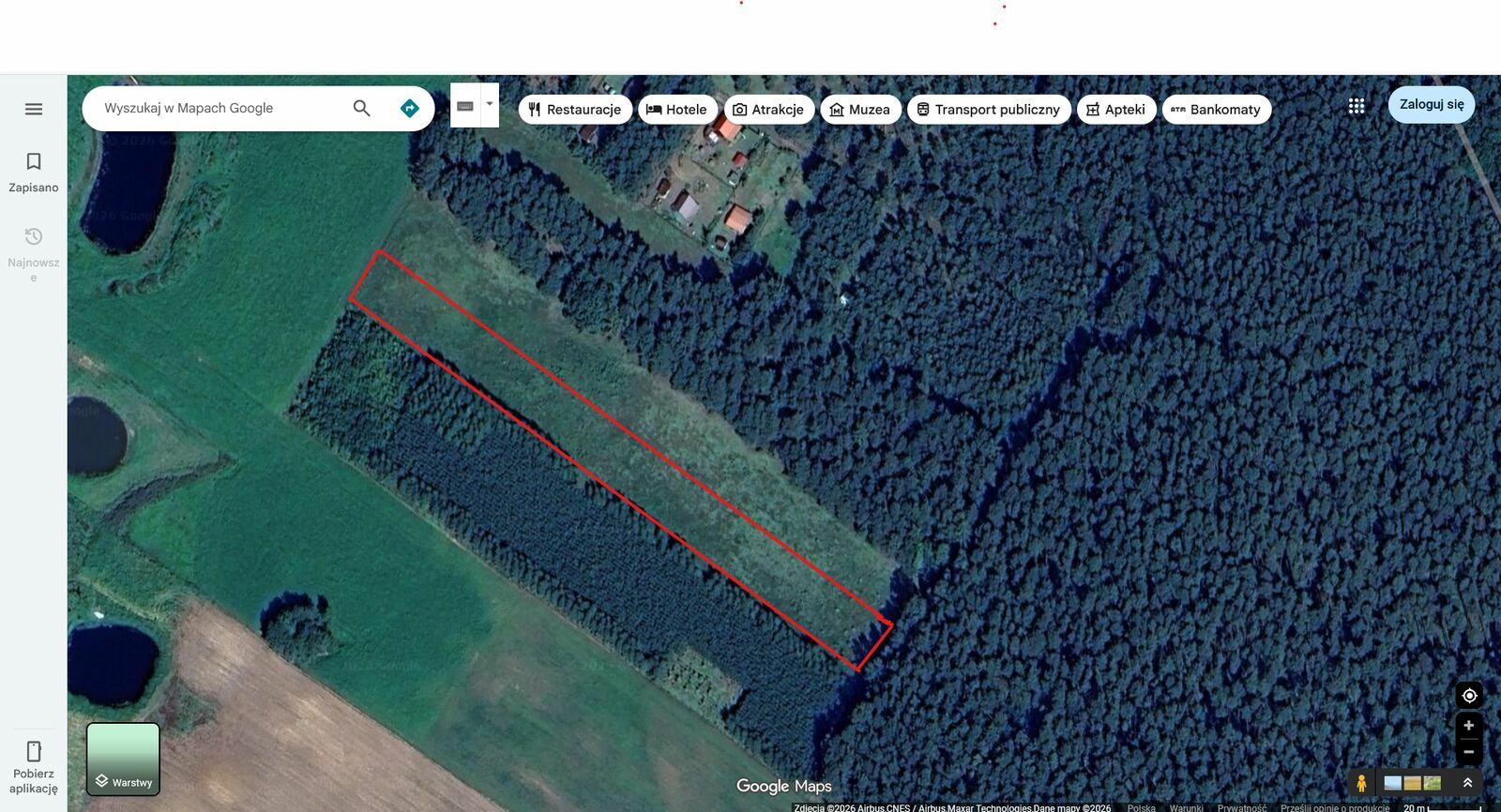Open the Najnowsze recent history

point(34,252)
